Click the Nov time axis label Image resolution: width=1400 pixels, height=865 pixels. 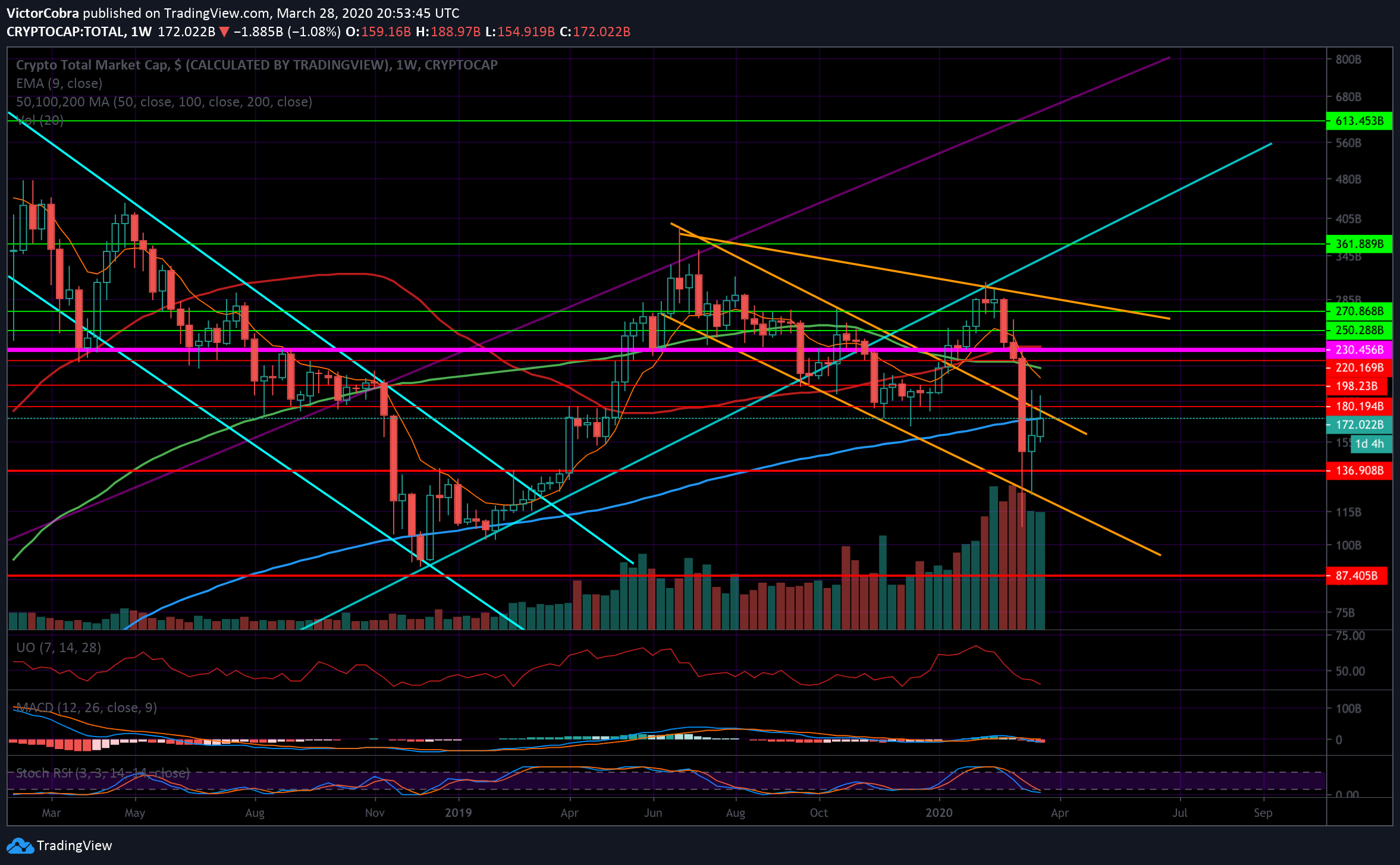point(375,813)
